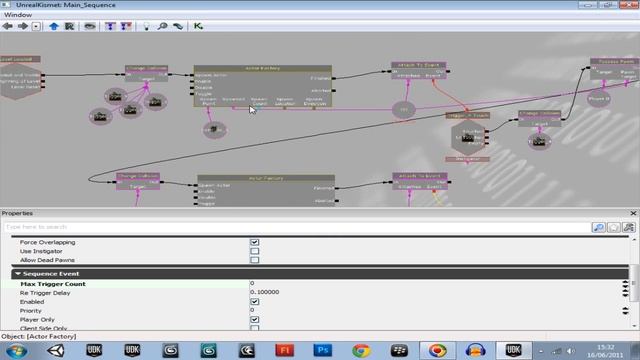Click the Re Trigger Delay label

[45, 293]
